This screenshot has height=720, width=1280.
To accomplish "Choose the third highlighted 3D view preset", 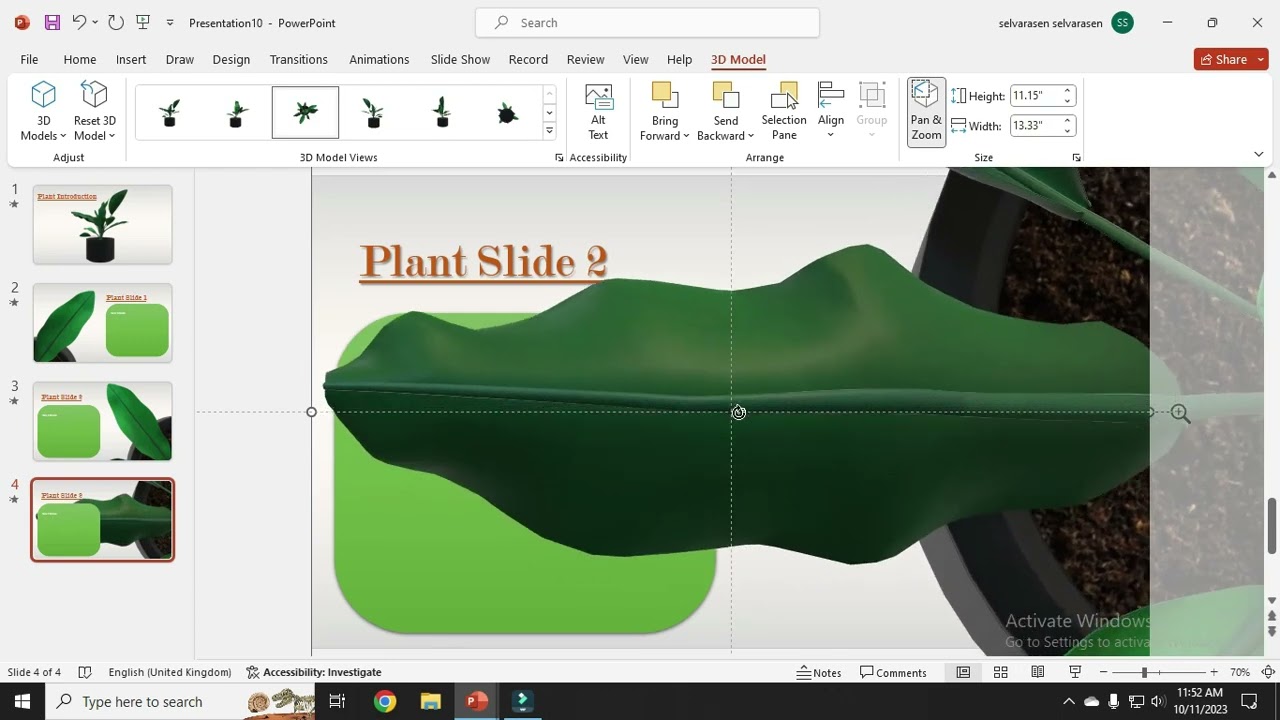I will pos(305,112).
